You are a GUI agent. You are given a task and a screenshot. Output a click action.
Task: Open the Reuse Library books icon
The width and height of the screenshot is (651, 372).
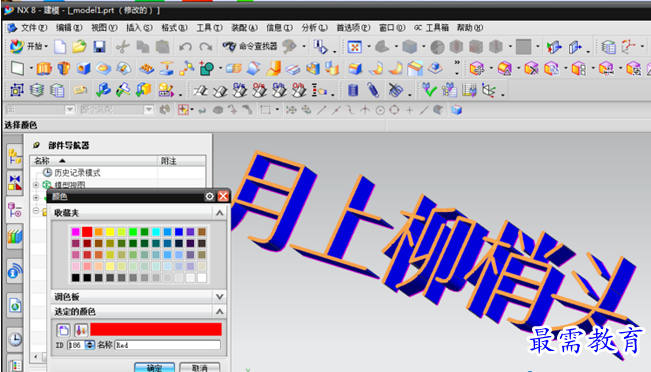click(x=15, y=236)
